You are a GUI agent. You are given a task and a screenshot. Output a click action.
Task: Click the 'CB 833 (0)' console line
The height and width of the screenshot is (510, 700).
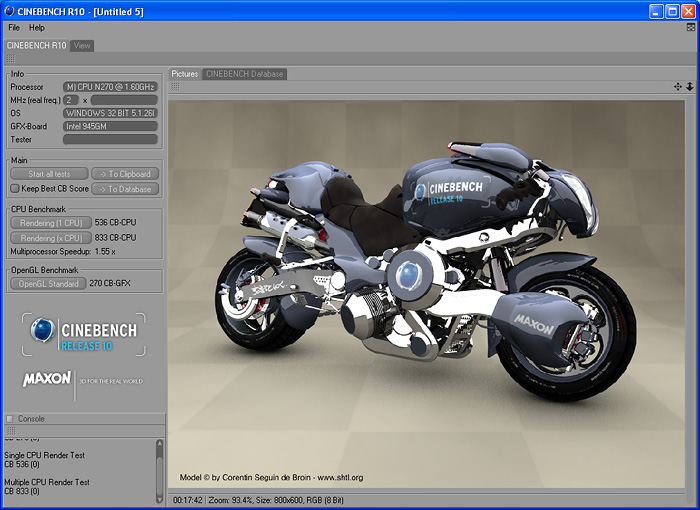click(x=22, y=491)
